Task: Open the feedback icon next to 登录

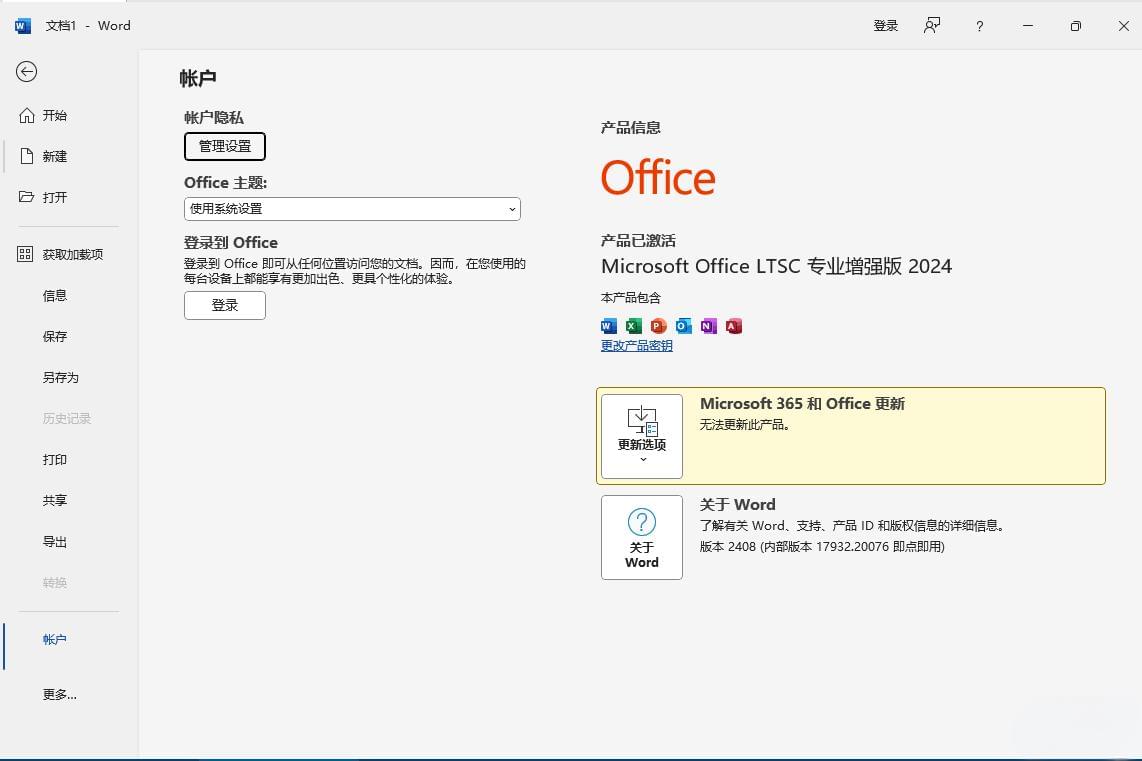Action: (x=931, y=26)
